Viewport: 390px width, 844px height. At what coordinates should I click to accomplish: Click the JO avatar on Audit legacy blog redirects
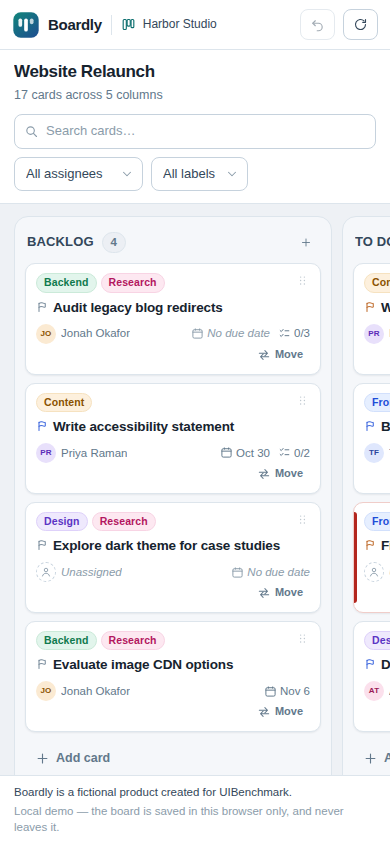[46, 334]
